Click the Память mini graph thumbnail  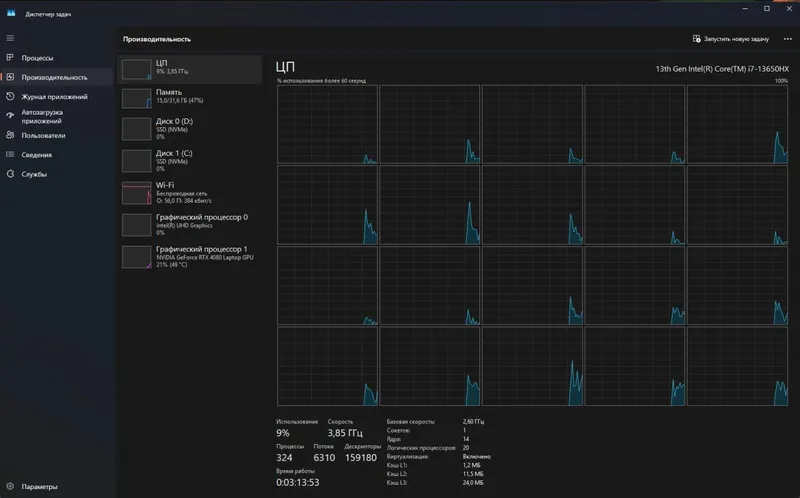pos(137,98)
